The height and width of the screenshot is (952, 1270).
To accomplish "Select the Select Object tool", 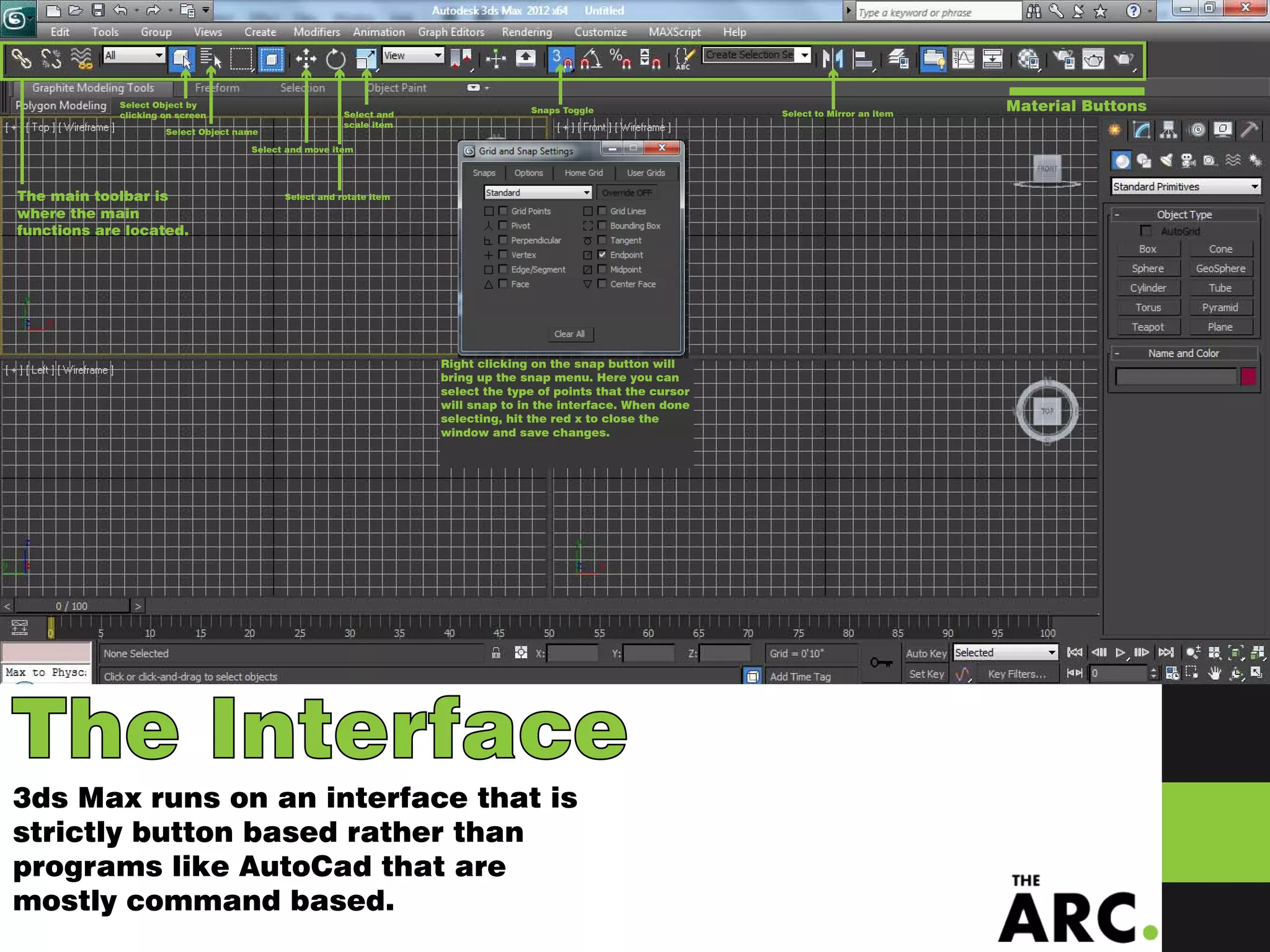I will [182, 59].
